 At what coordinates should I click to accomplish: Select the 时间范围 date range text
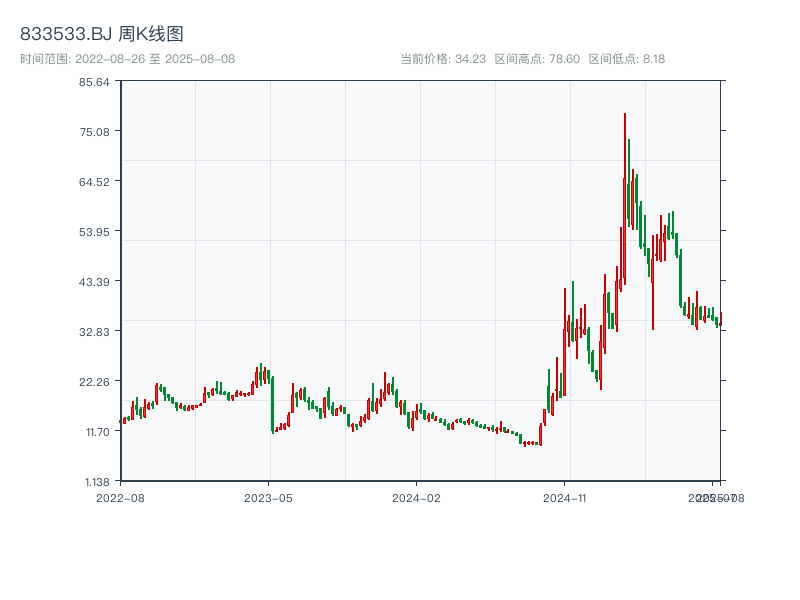tap(128, 59)
